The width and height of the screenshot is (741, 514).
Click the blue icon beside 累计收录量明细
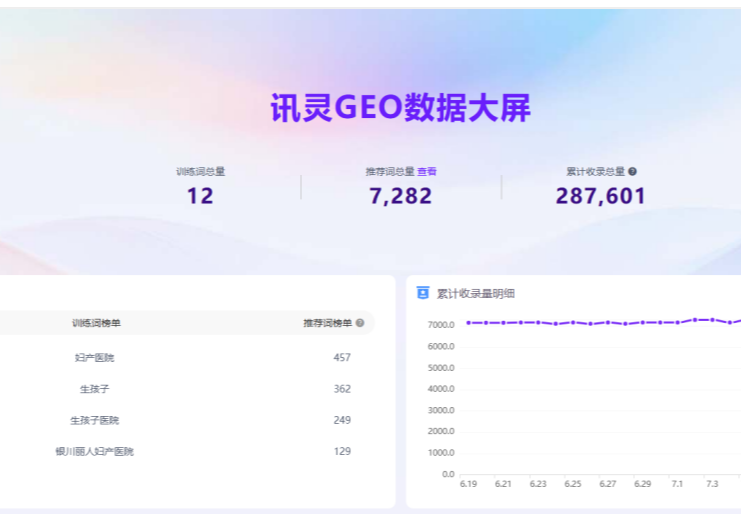(422, 293)
